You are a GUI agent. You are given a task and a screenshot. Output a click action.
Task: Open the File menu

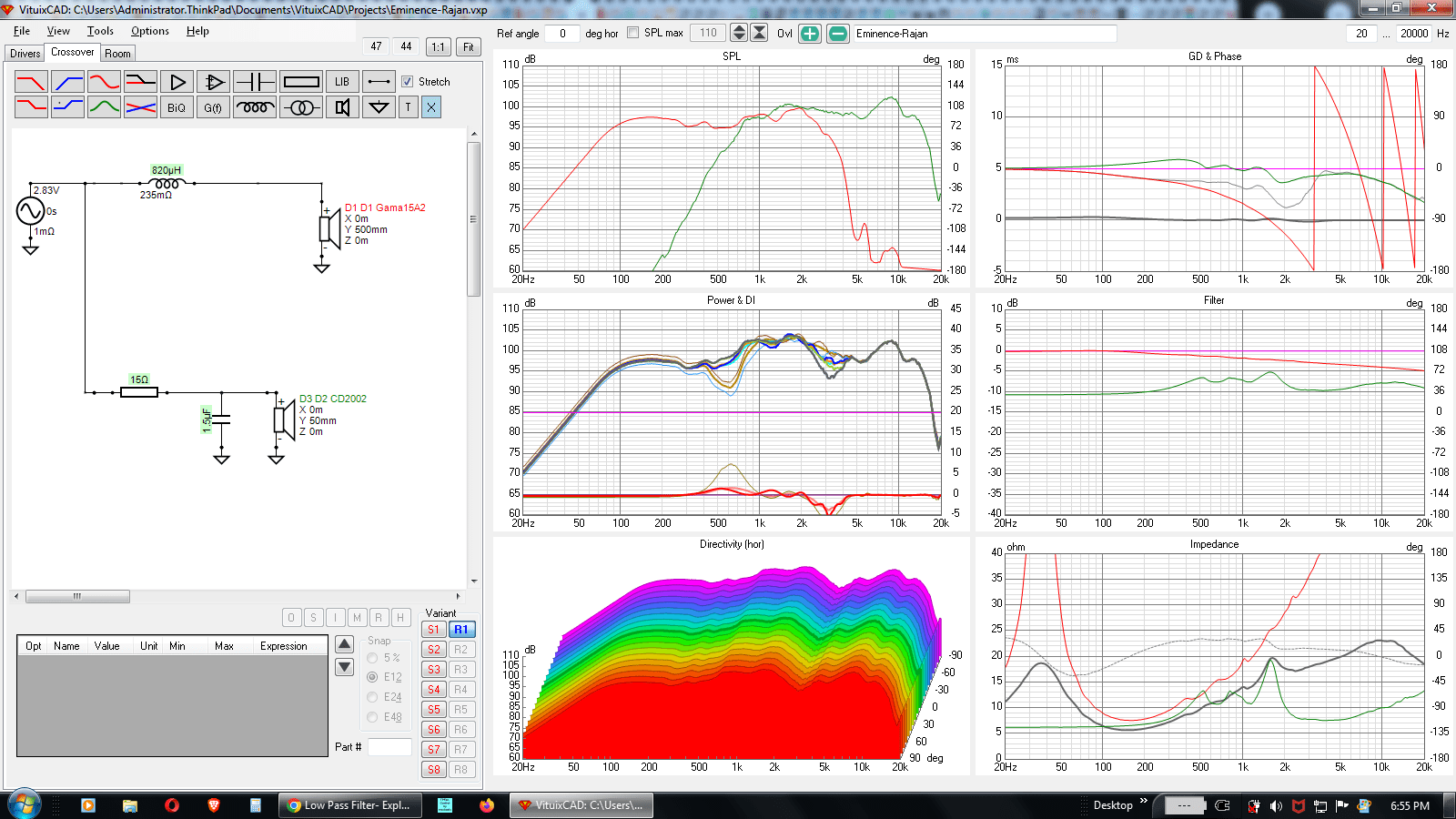22,31
